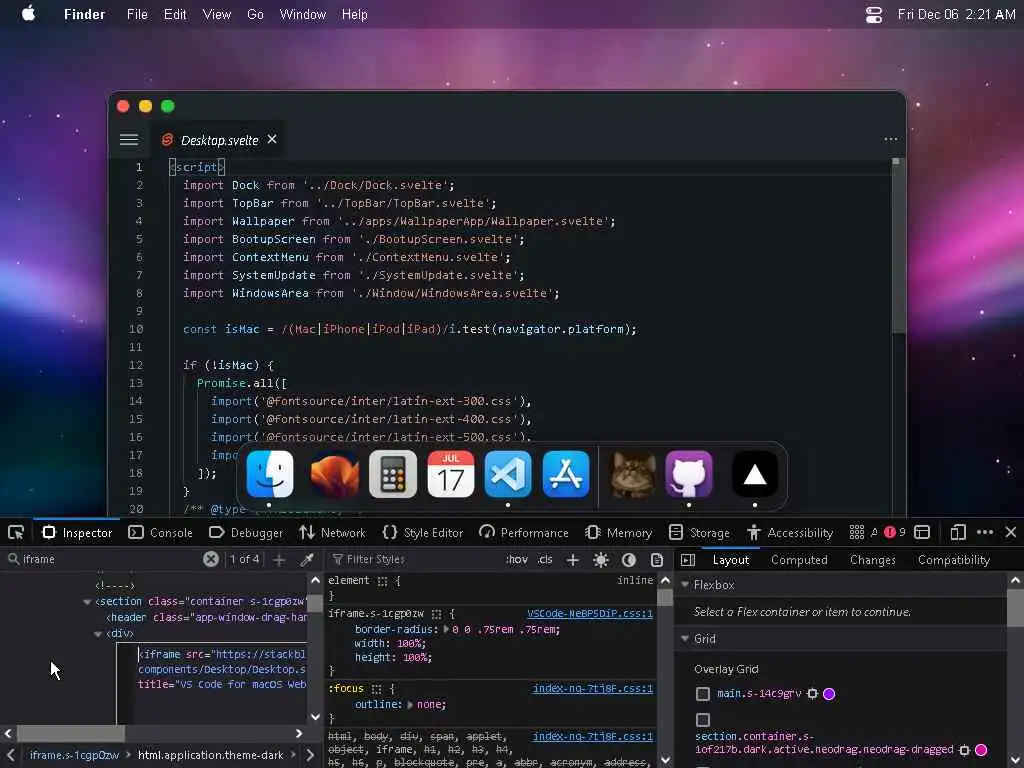The height and width of the screenshot is (768, 1024).
Task: Open the more tools icon beside Accessibility
Action: pos(857,532)
